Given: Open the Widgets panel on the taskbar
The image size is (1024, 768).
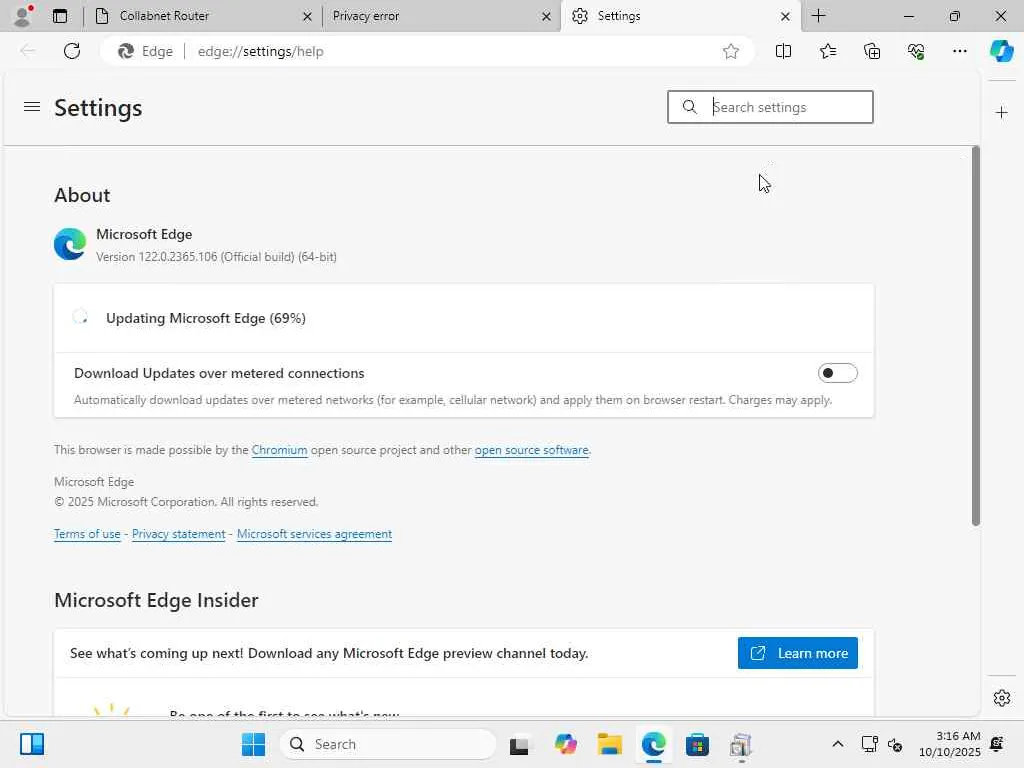Looking at the screenshot, I should [x=31, y=744].
